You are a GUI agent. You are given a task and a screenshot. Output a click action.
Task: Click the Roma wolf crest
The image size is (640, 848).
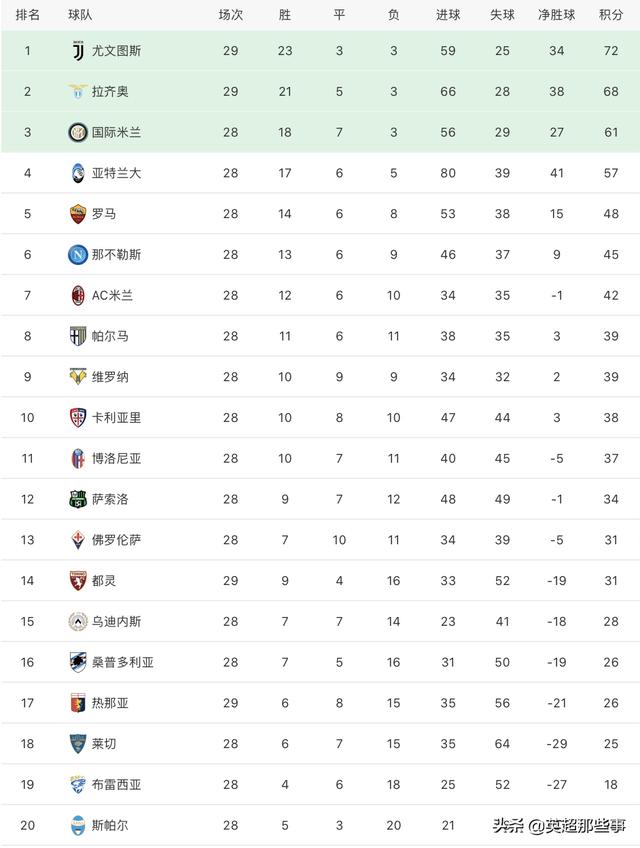pyautogui.click(x=78, y=214)
